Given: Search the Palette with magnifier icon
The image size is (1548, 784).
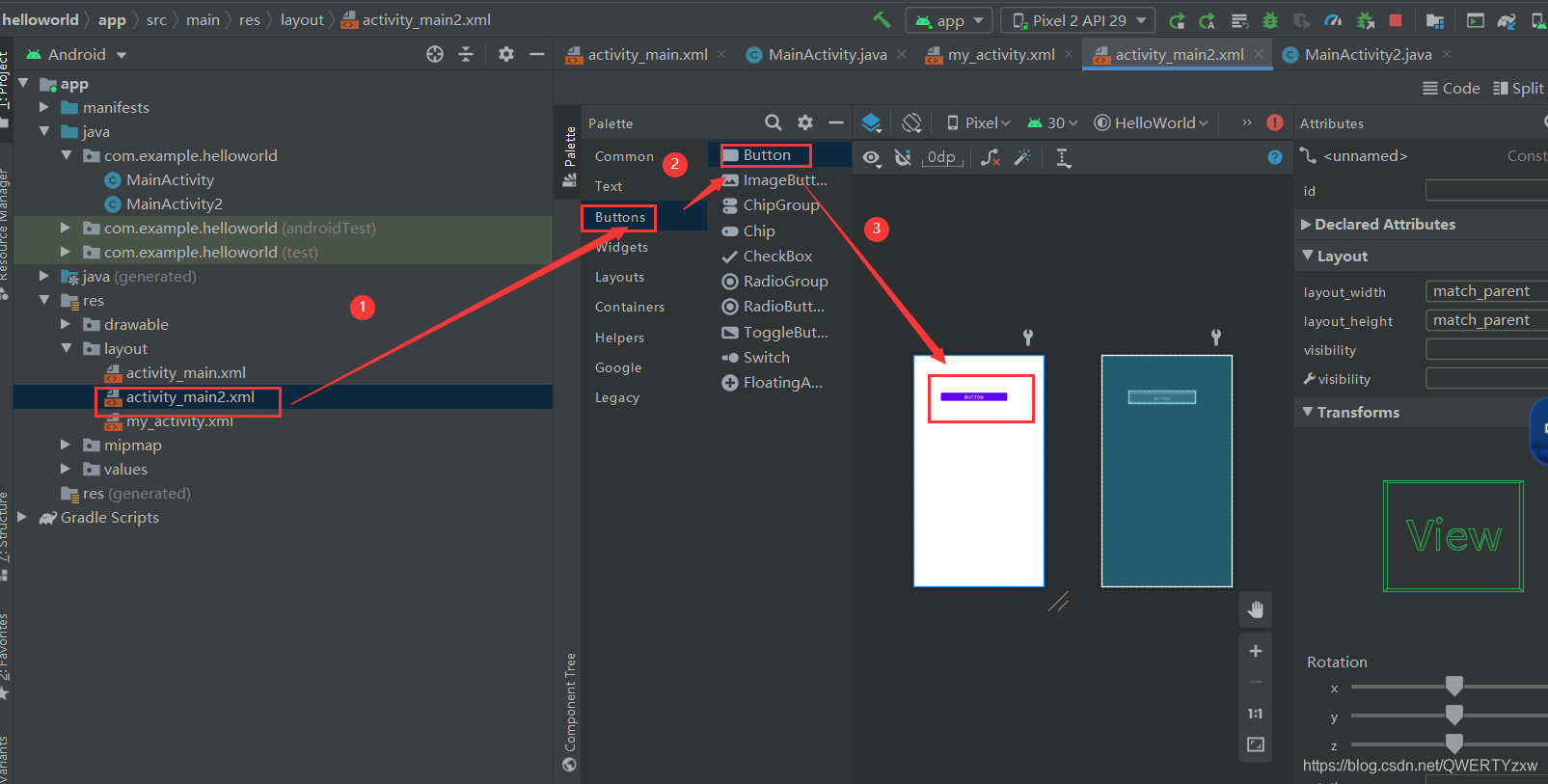Looking at the screenshot, I should pyautogui.click(x=774, y=122).
